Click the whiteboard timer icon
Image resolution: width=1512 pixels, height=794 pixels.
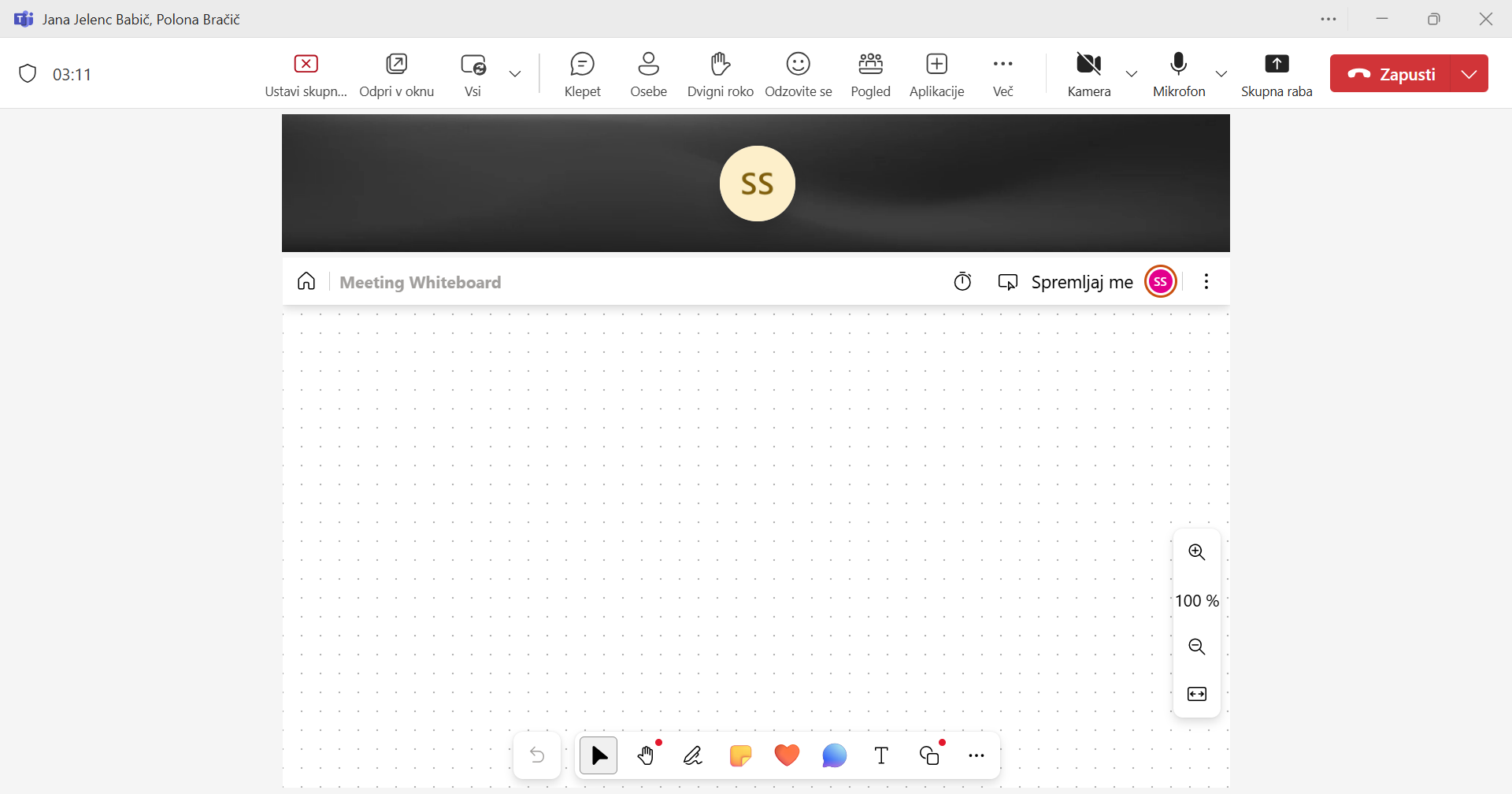click(x=962, y=282)
